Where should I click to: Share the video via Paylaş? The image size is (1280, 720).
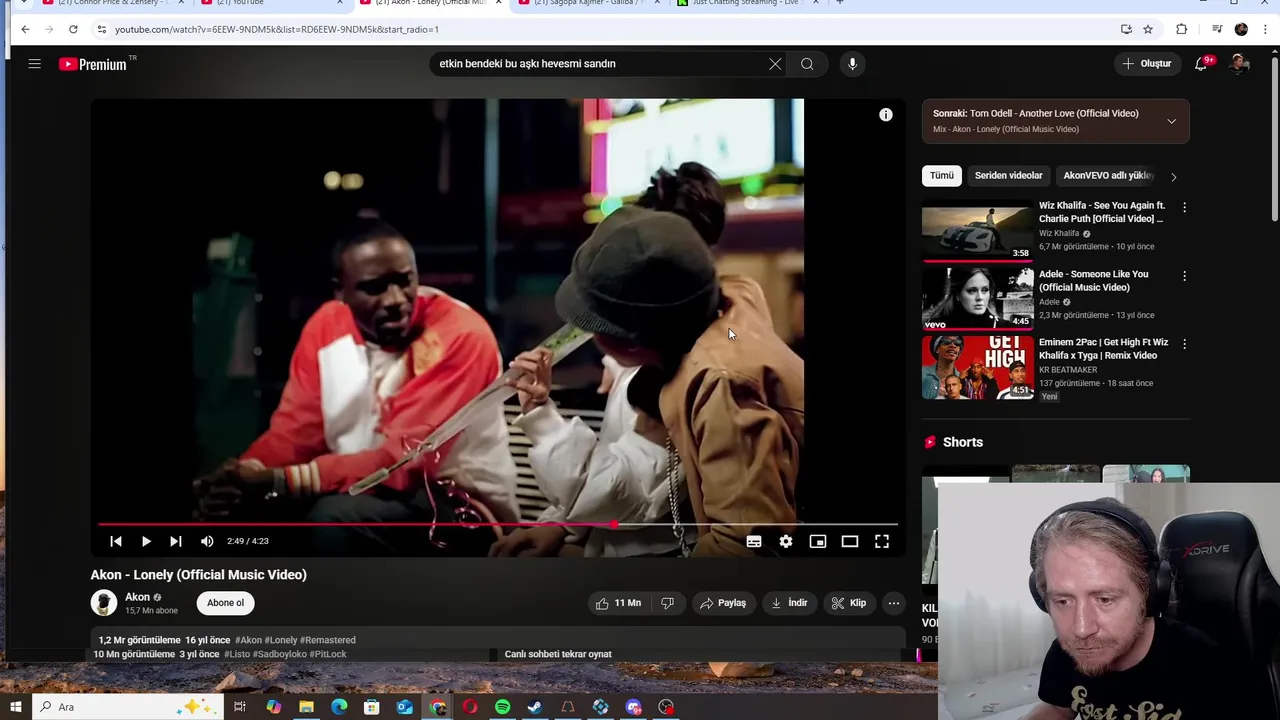723,603
